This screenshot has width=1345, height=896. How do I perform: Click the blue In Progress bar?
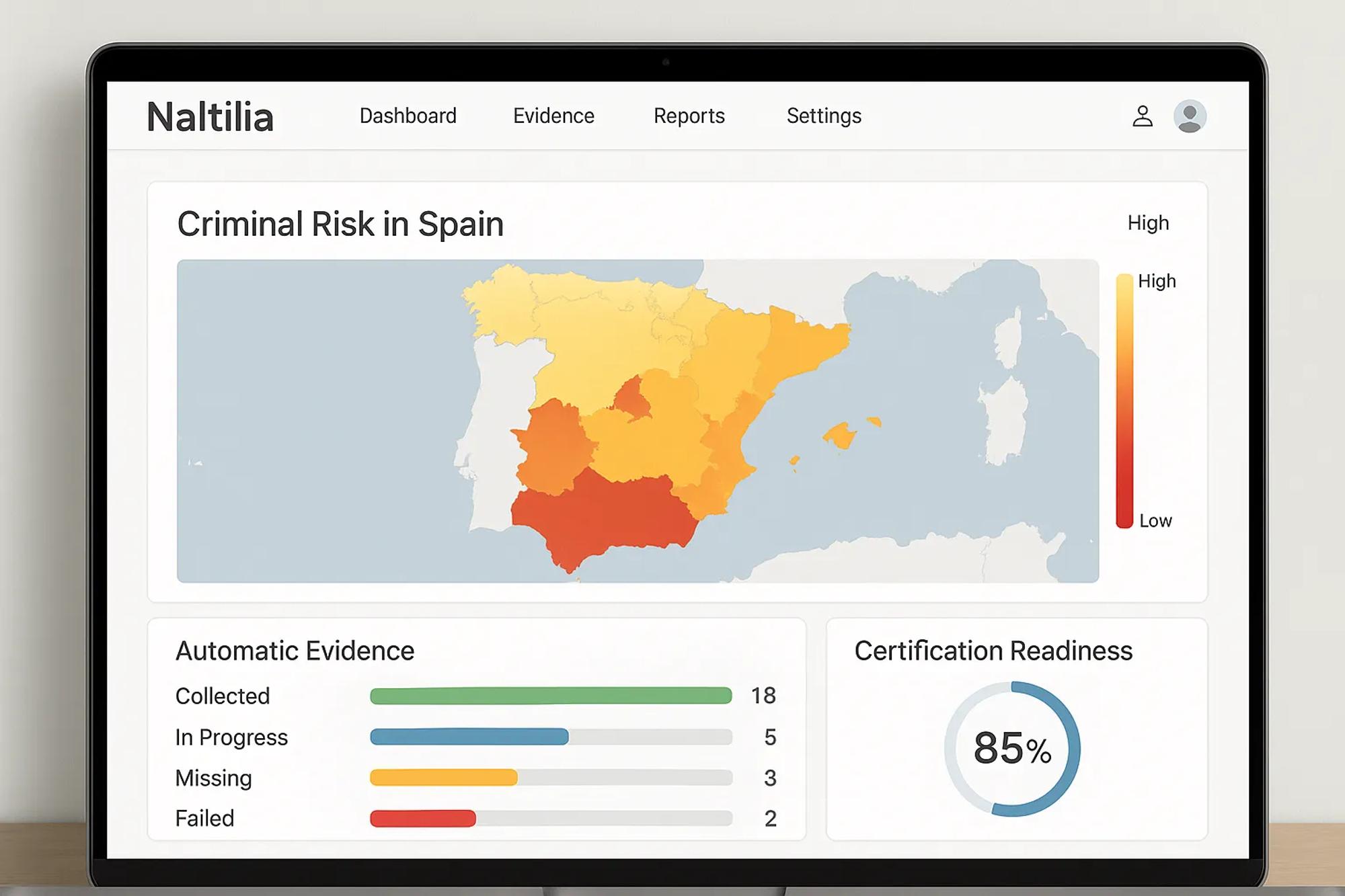(x=469, y=737)
